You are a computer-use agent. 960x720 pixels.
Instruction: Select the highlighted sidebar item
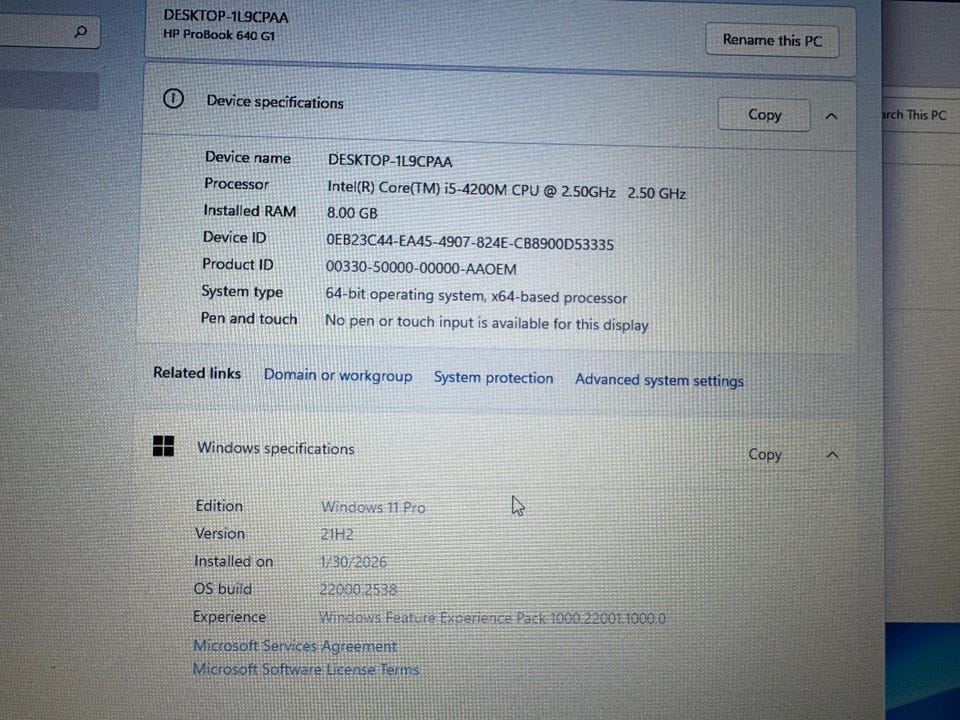tap(49, 91)
